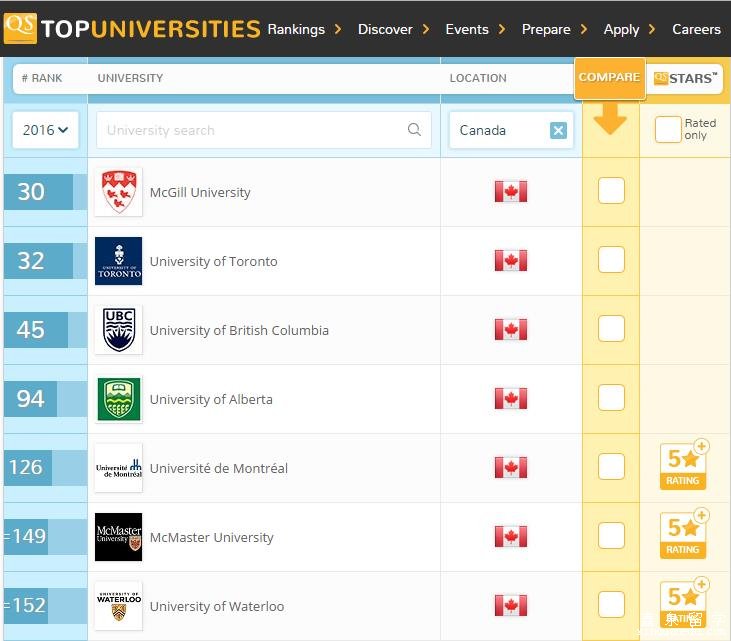Click the search magnifier icon

point(414,129)
